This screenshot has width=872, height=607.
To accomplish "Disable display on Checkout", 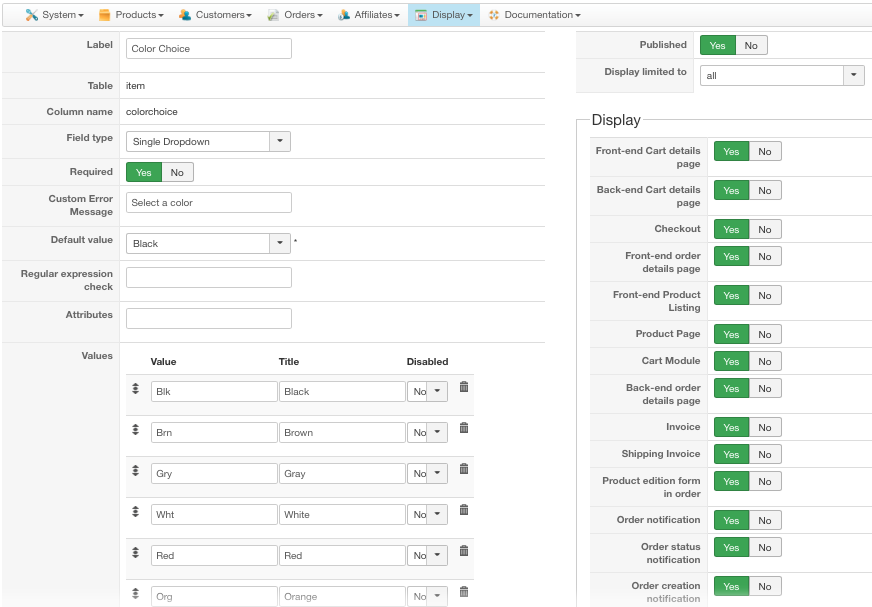I will (x=765, y=229).
